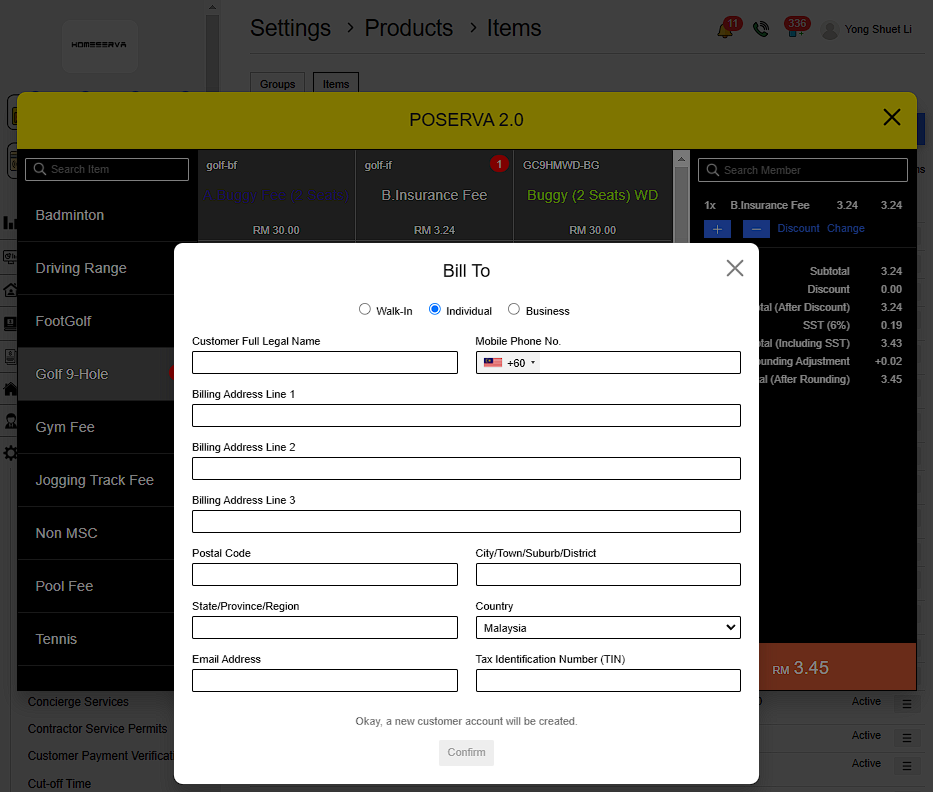Select the Badminton category

coord(70,215)
